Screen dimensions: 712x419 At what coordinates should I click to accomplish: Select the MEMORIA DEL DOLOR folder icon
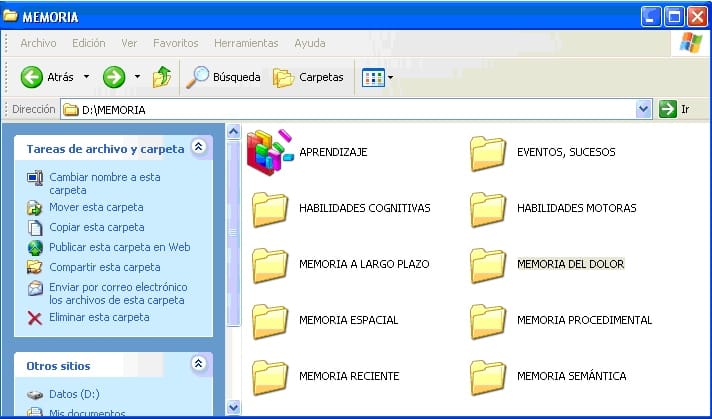488,266
